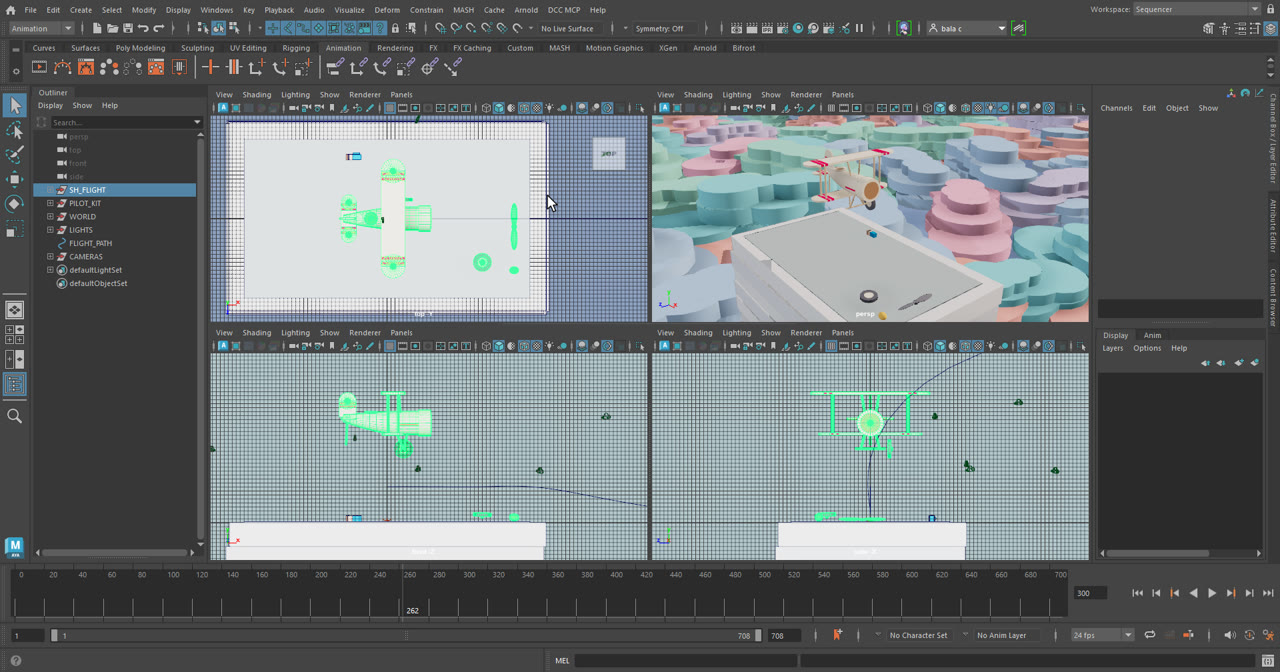Open the Playback menu
Image resolution: width=1280 pixels, height=672 pixels.
click(x=279, y=10)
